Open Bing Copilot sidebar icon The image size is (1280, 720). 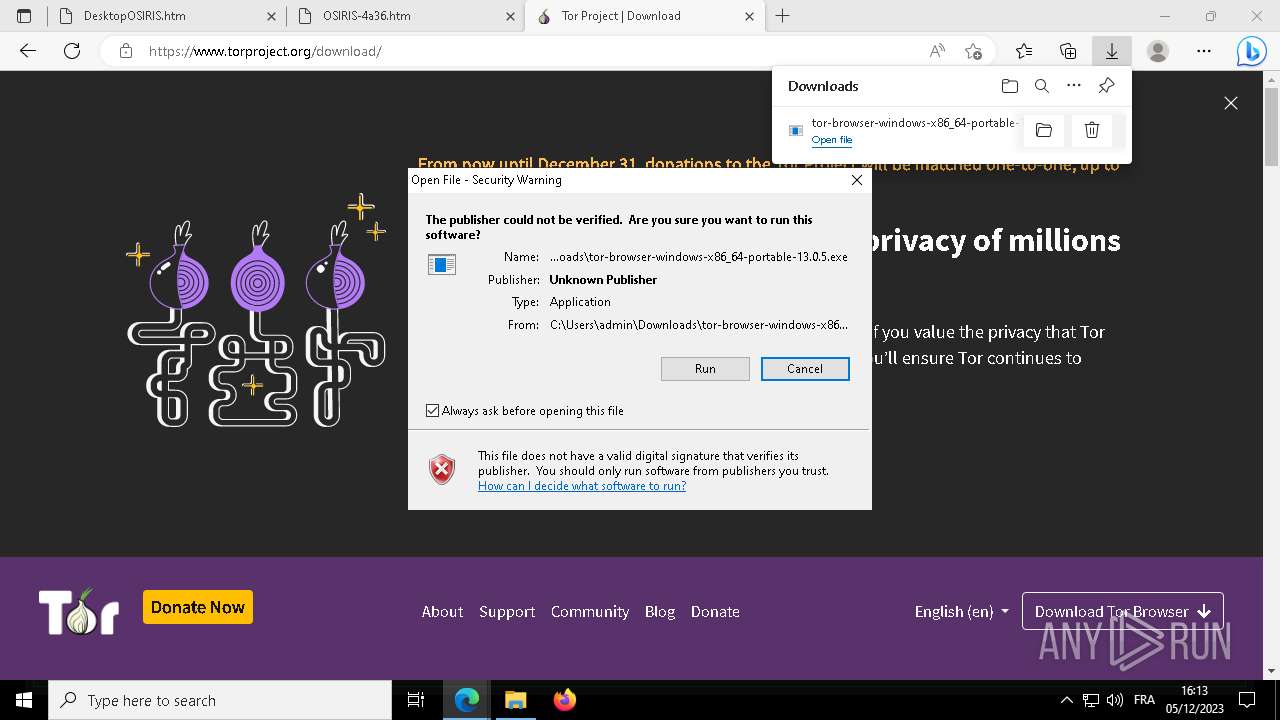tap(1251, 51)
